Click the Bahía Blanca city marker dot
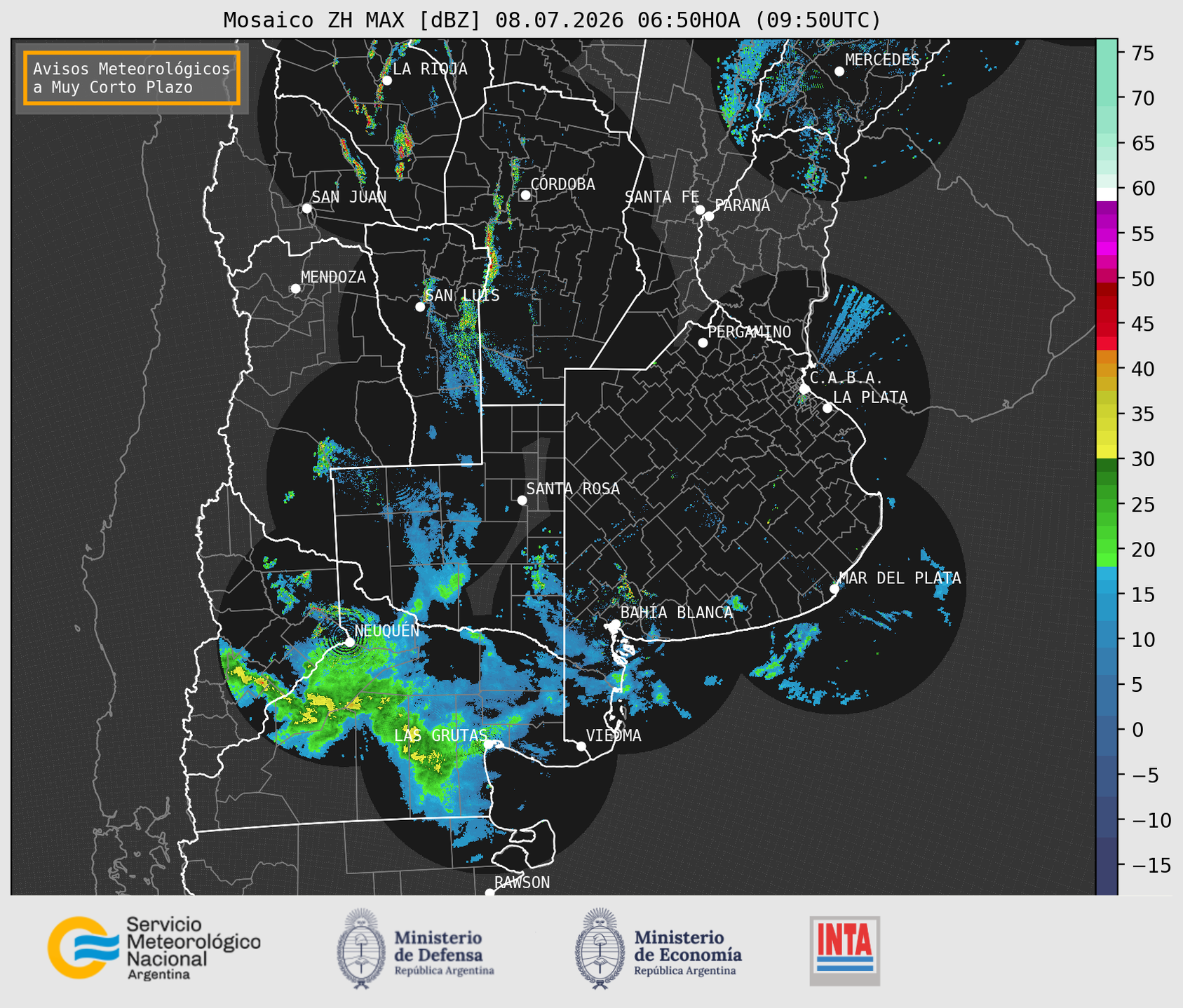1183x1008 pixels. click(615, 624)
